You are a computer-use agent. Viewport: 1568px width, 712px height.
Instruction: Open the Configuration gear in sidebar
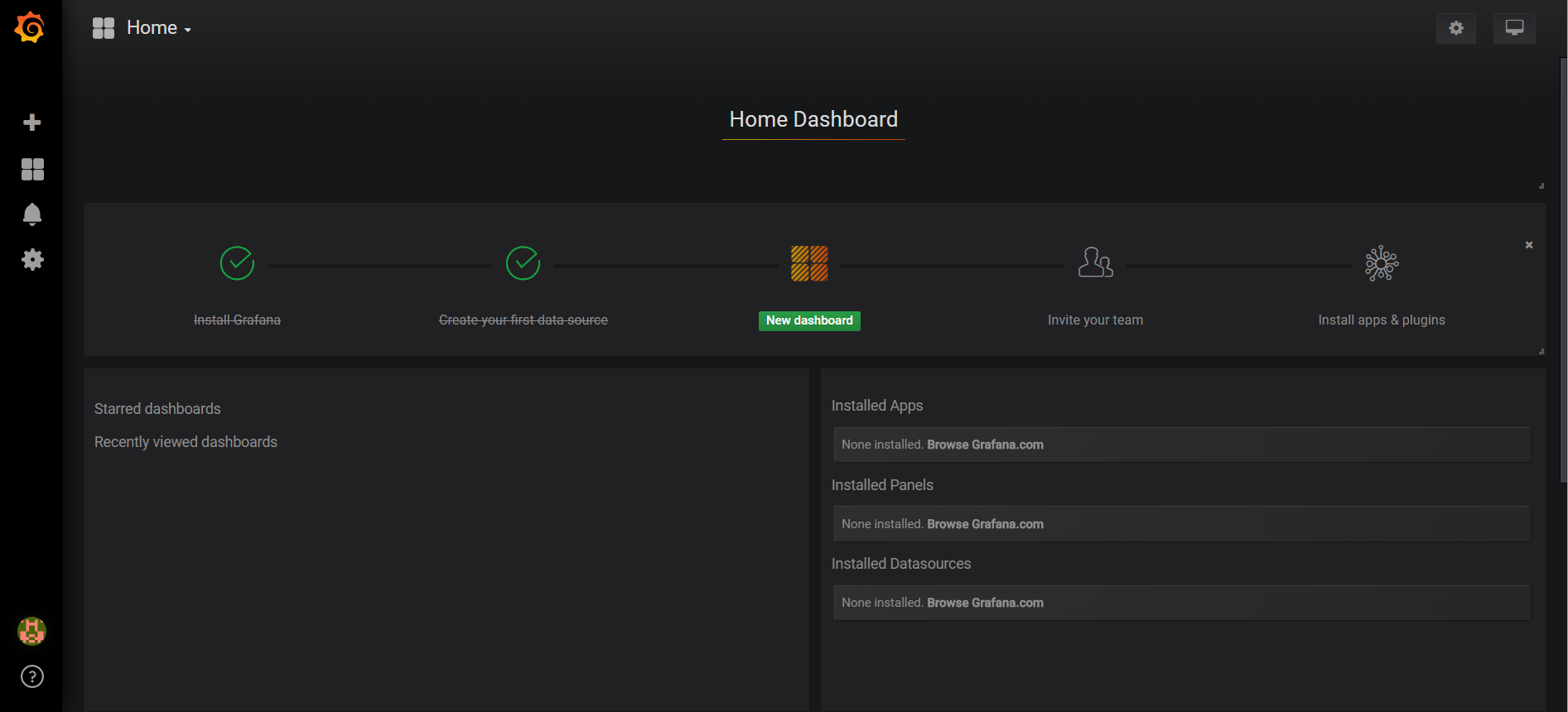[32, 260]
